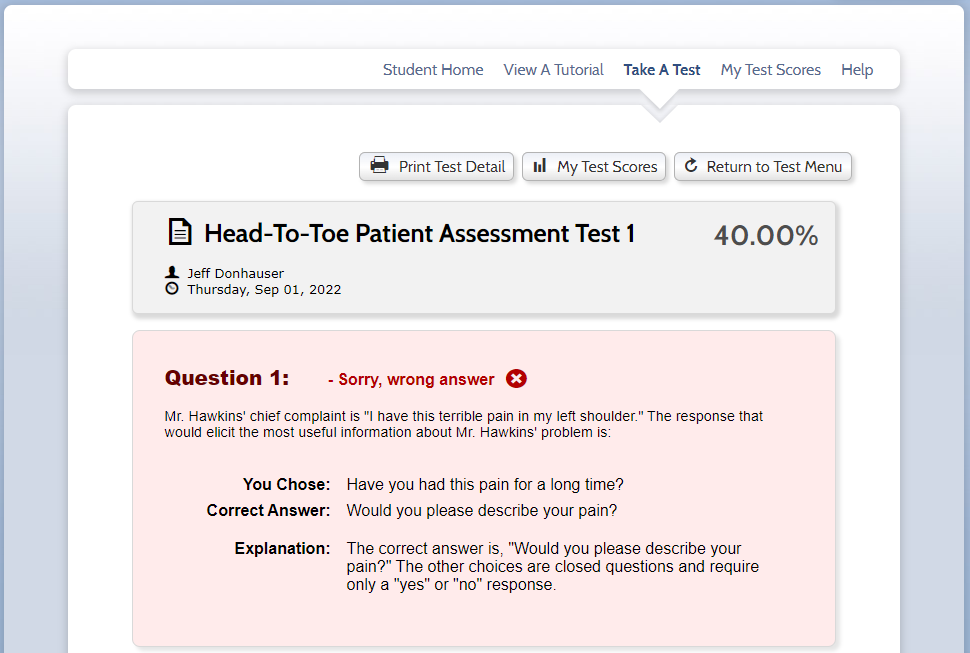The width and height of the screenshot is (970, 653).
Task: Click the student name Jeff Donhauser
Action: point(235,273)
